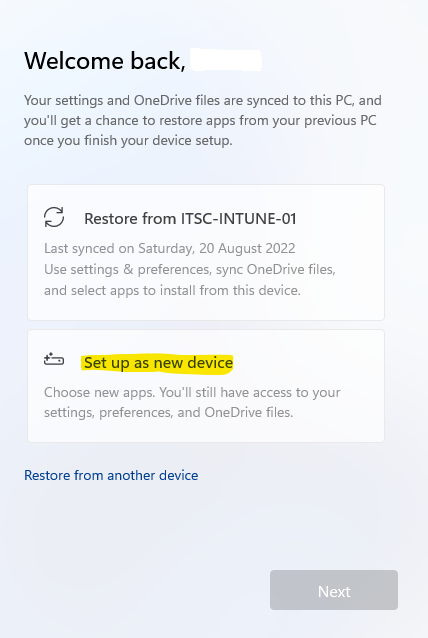This screenshot has width=428, height=638.
Task: Click the 20 August 2022 sync date
Action: [x=247, y=248]
